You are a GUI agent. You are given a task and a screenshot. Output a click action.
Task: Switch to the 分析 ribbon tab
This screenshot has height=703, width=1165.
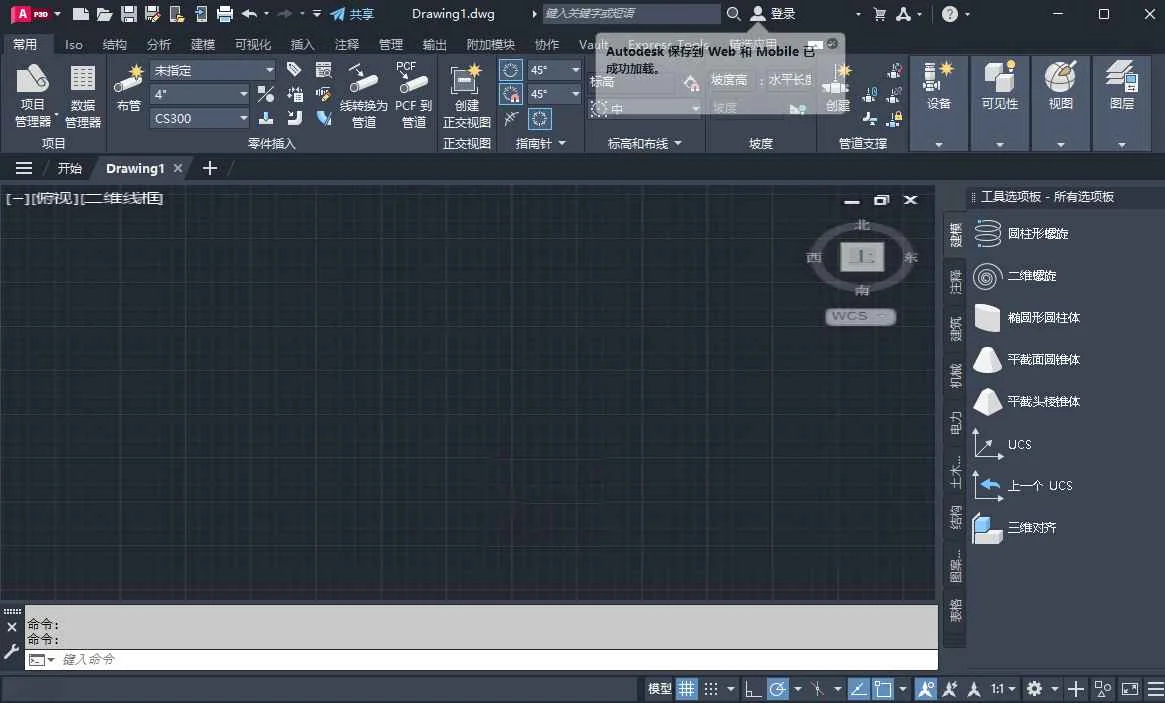pyautogui.click(x=158, y=45)
